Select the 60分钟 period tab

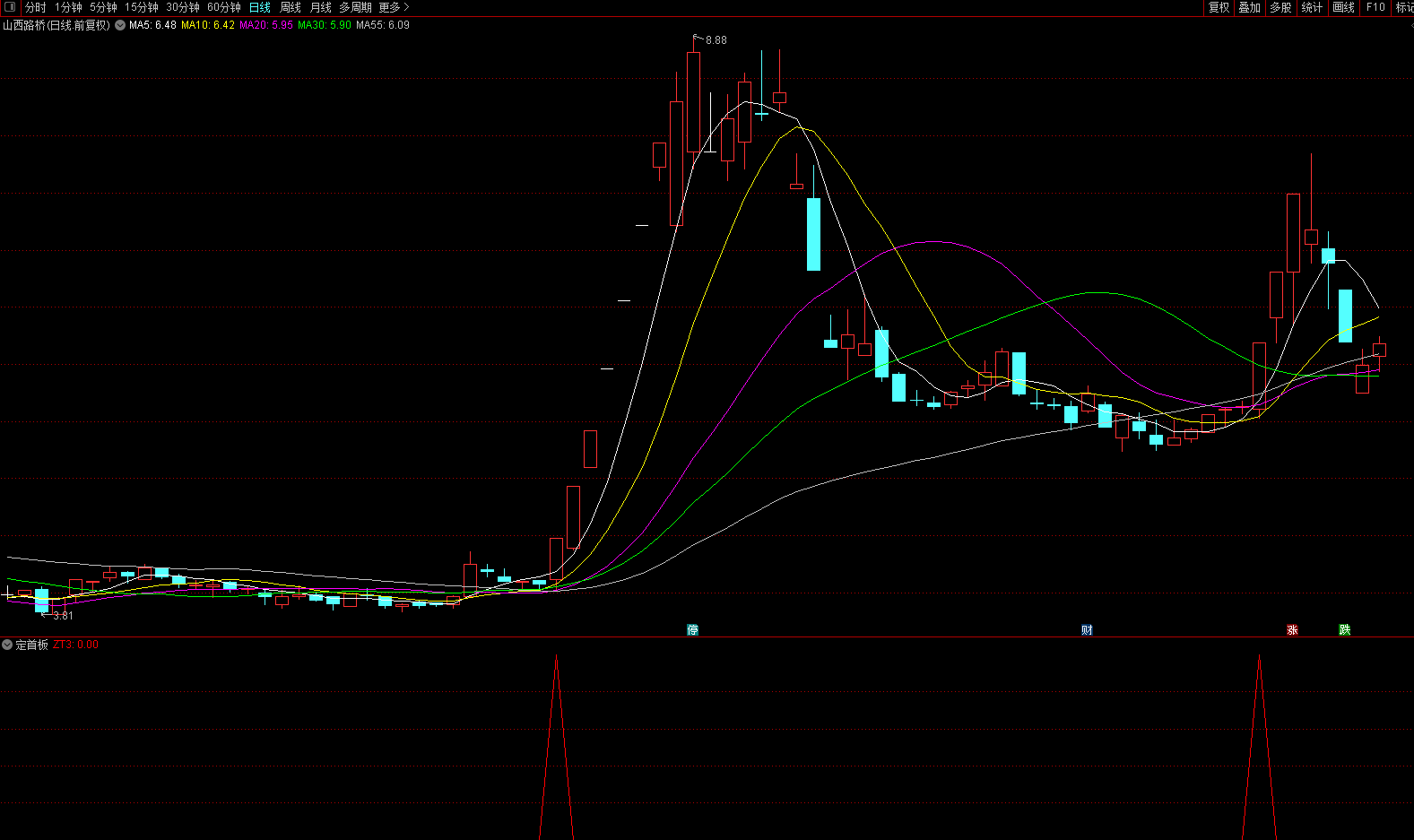[x=224, y=7]
